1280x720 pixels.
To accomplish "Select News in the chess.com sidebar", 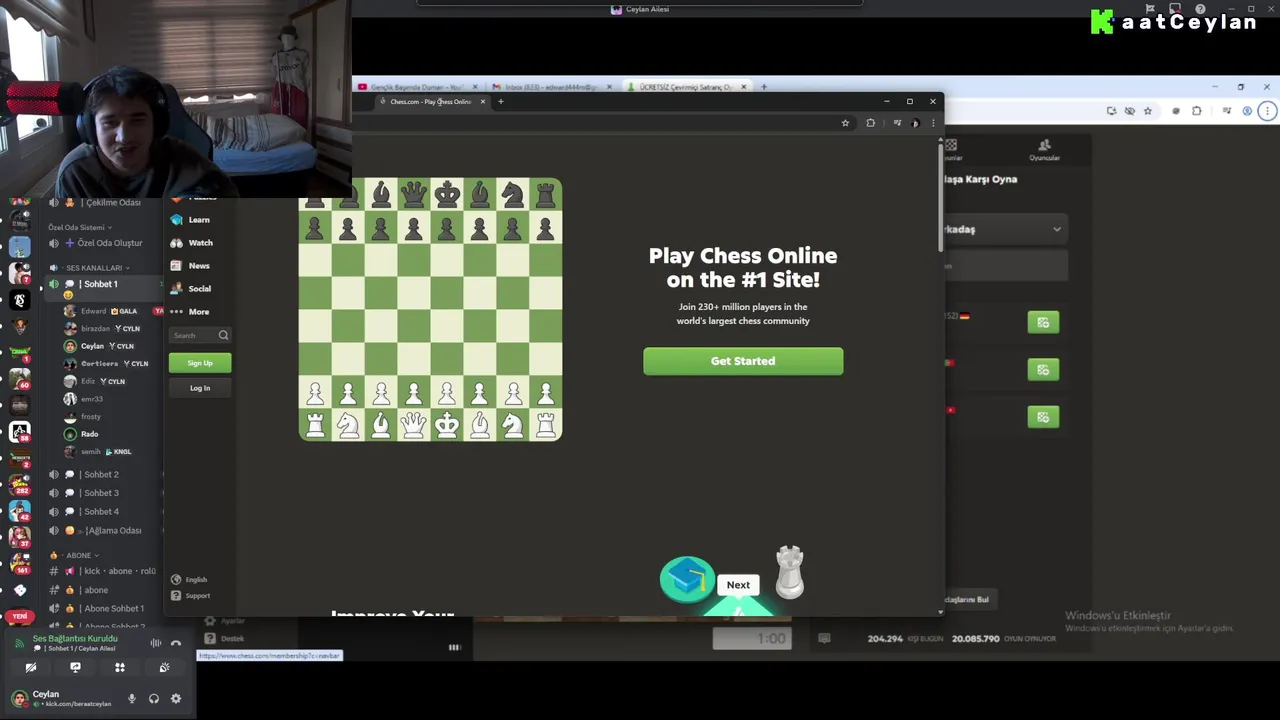I will 190,266.
